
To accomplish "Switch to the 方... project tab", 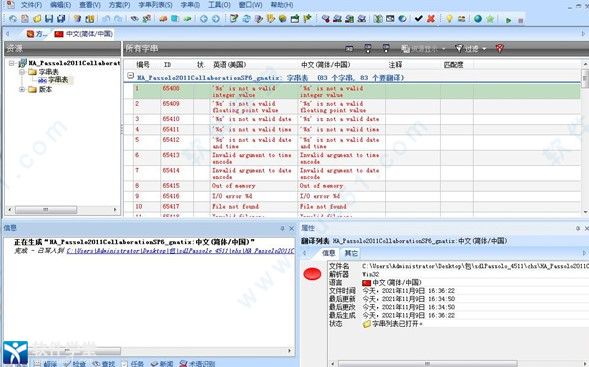I will [37, 34].
